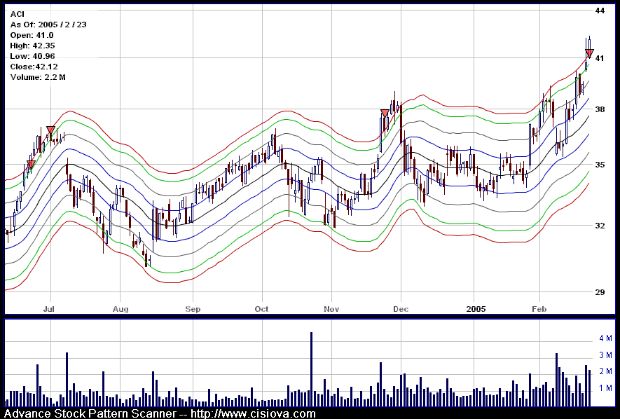Click the '3 M' volume axis label
The image size is (620, 419).
pos(605,355)
